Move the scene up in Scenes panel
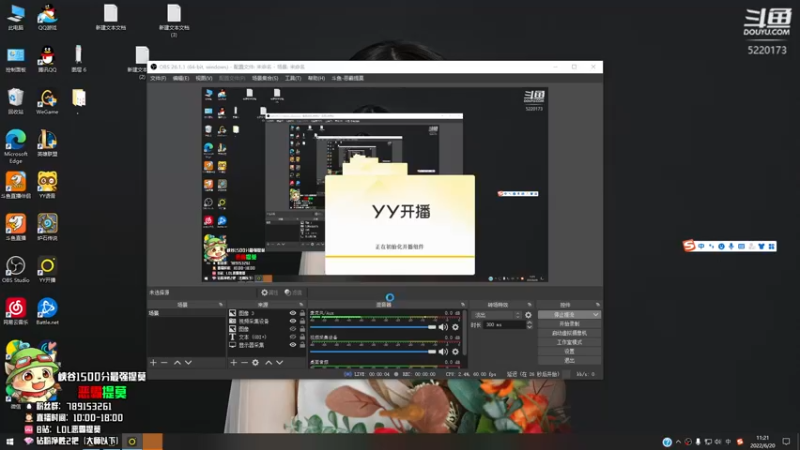800x450 pixels. click(177, 362)
